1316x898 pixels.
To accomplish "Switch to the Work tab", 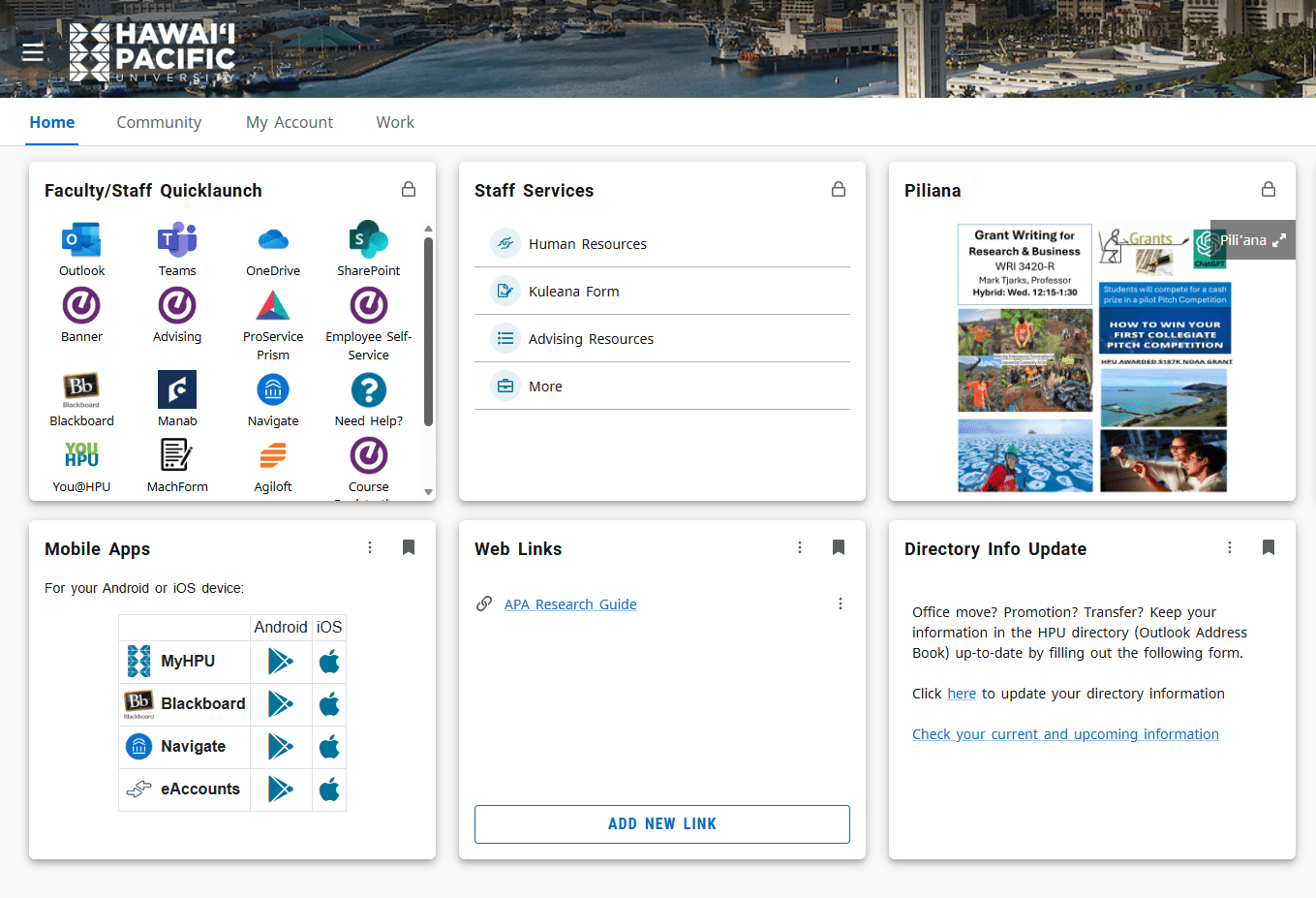I will point(395,122).
